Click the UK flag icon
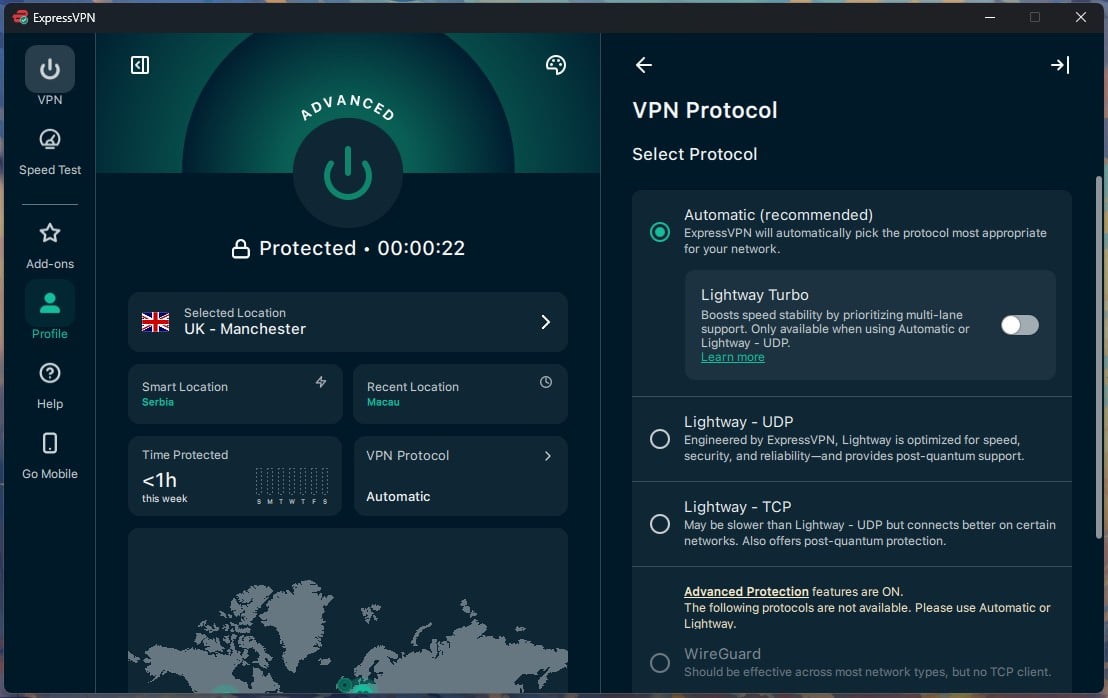 tap(155, 322)
